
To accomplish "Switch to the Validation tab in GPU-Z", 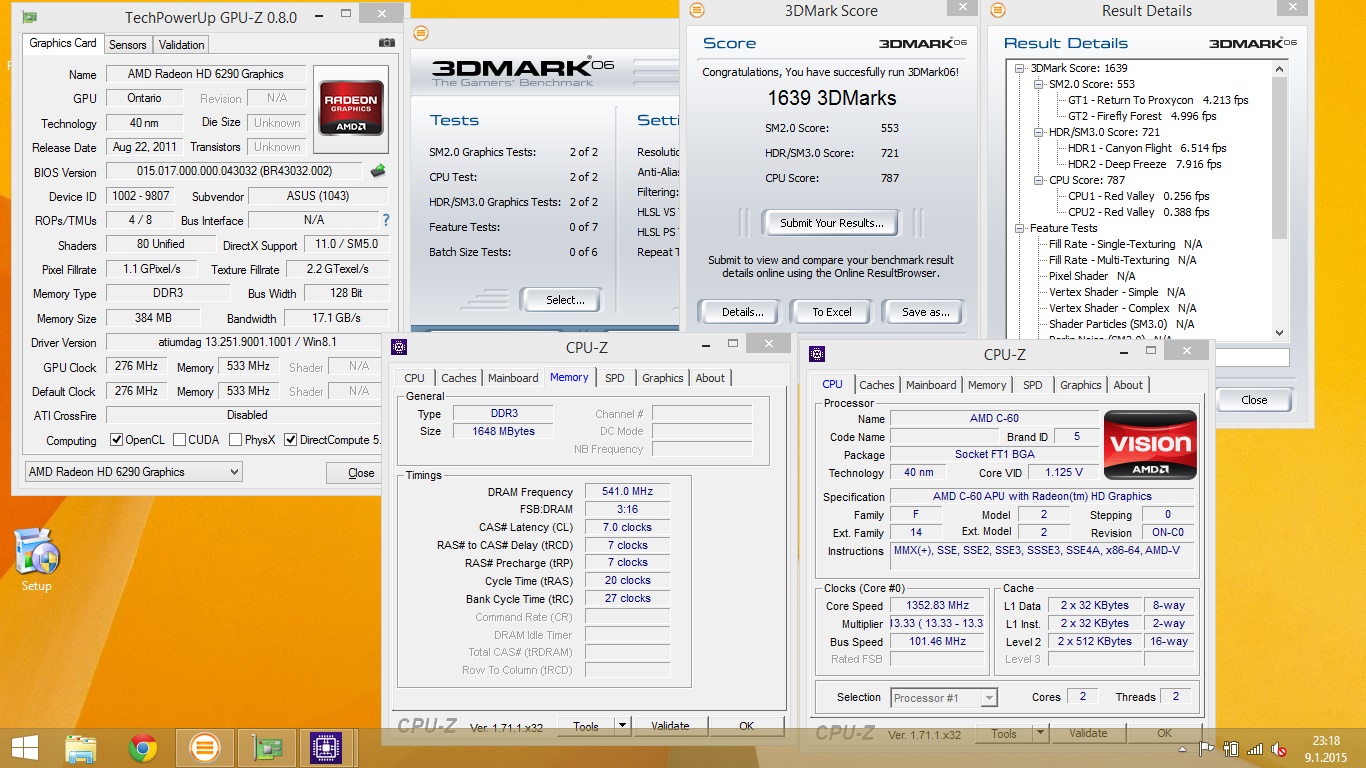I will pos(182,45).
